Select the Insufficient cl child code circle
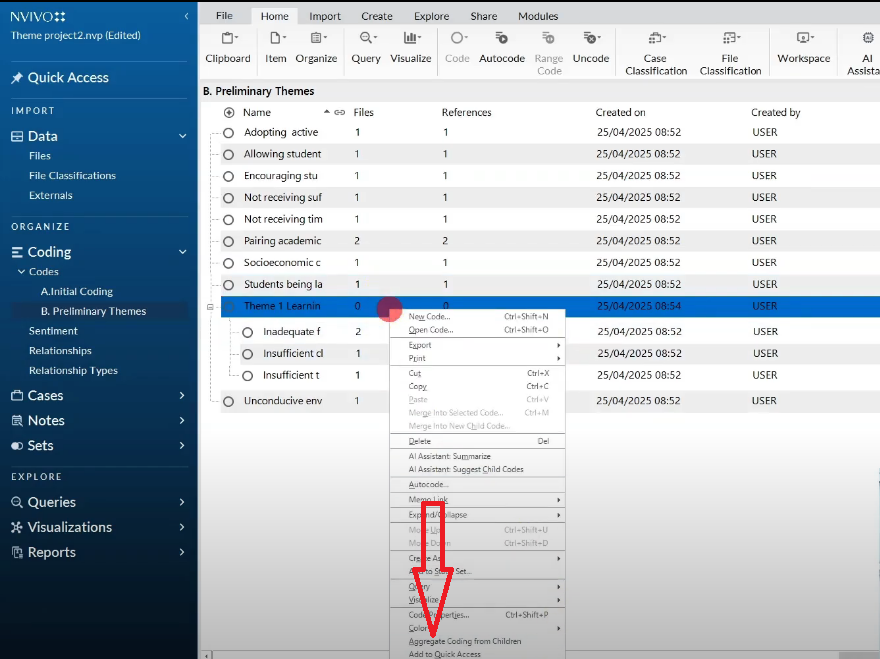The height and width of the screenshot is (659, 880). (248, 354)
